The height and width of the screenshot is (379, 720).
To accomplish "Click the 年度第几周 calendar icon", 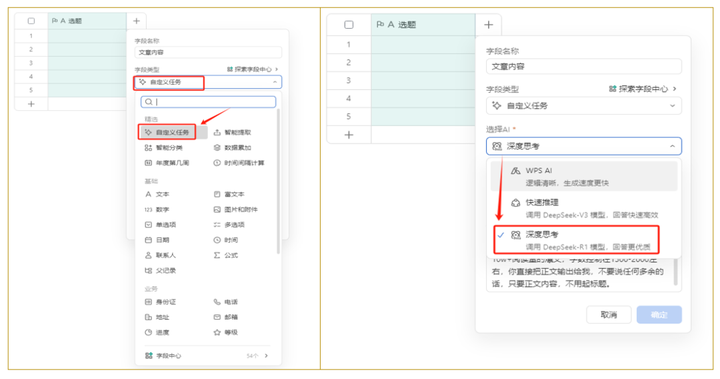I will [148, 163].
